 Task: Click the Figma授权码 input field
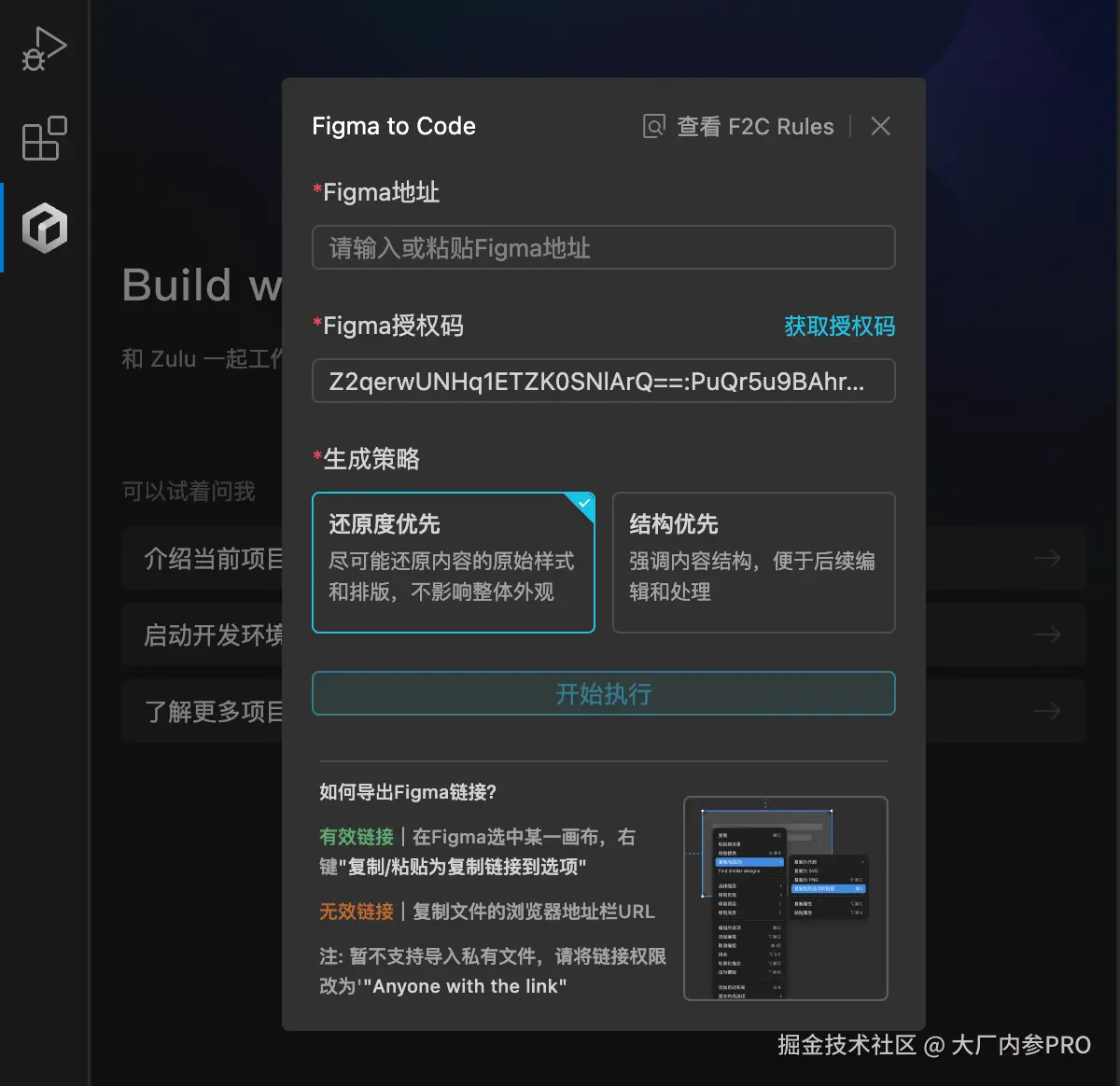tap(603, 381)
